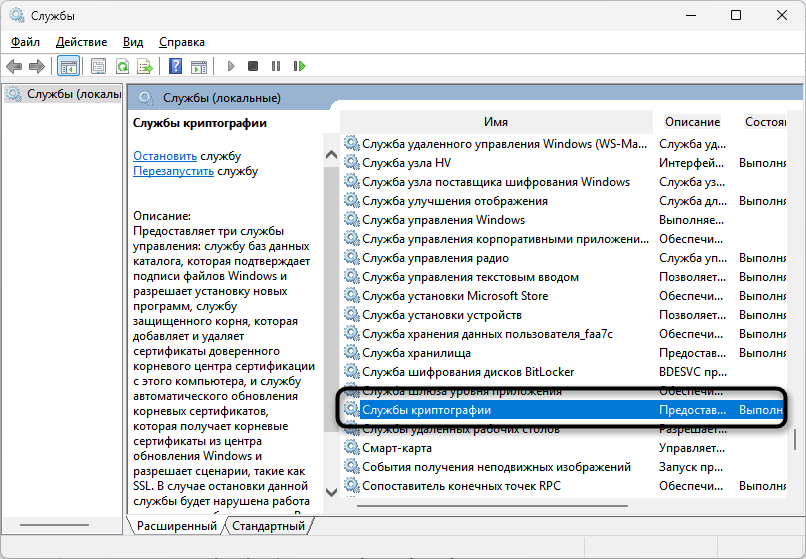
Task: Select Служба узла HV service name
Action: [x=406, y=163]
